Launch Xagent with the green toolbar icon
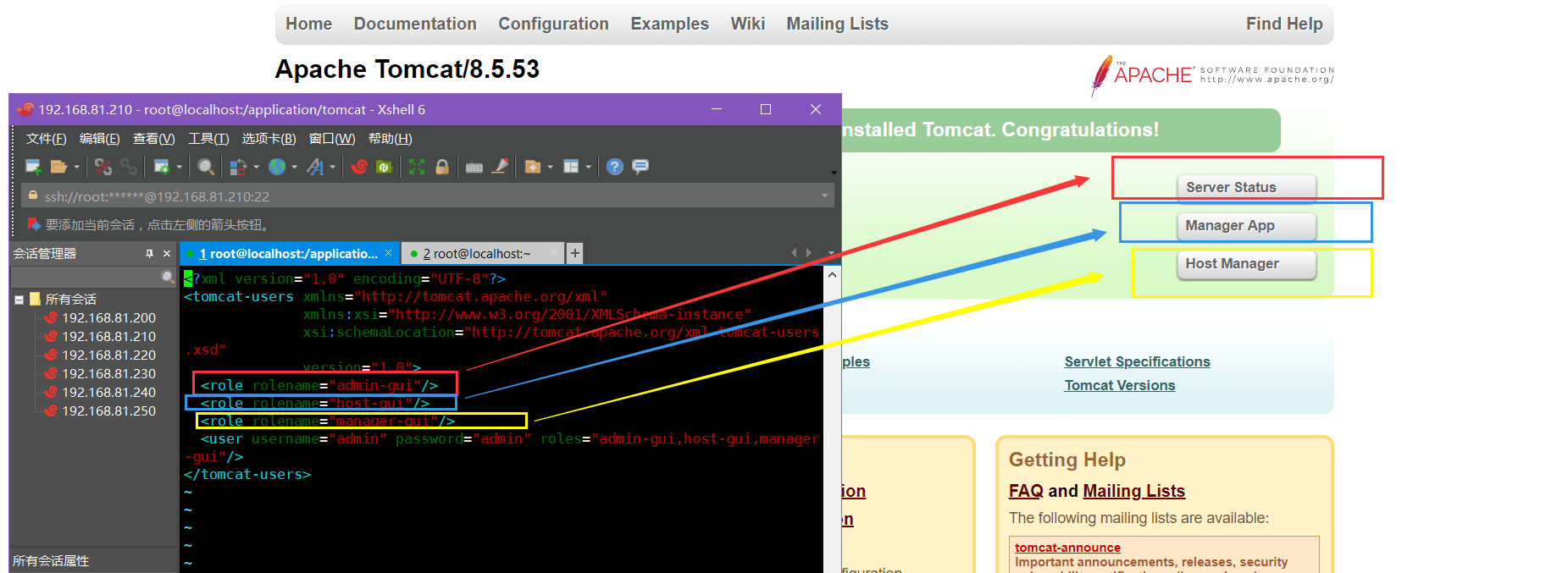This screenshot has width=1568, height=573. click(x=384, y=167)
